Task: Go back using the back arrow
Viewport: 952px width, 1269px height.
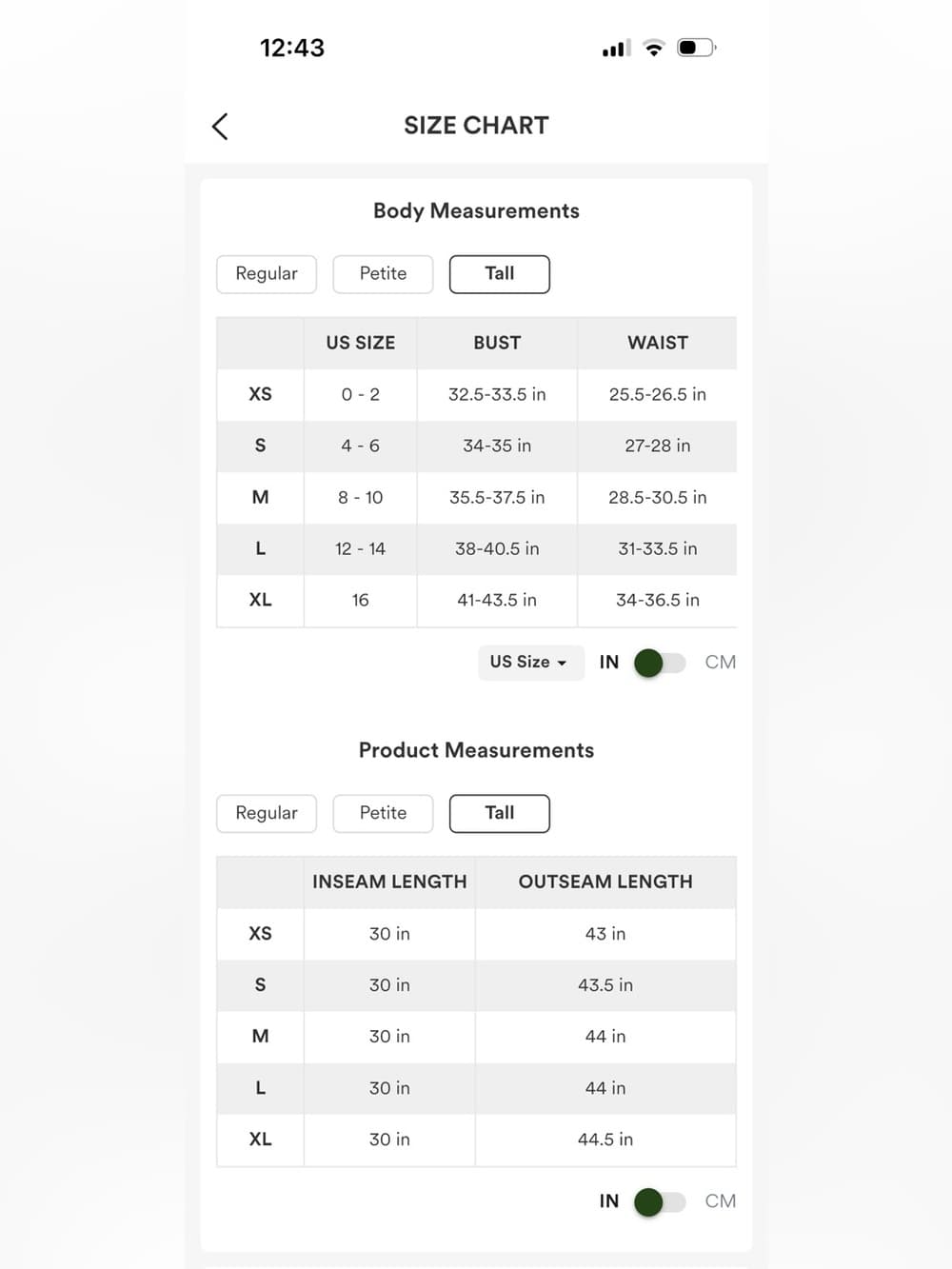Action: 220,126
